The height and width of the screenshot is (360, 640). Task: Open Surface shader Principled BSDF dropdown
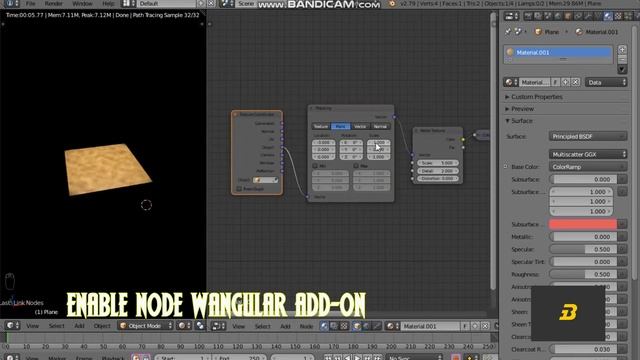point(588,136)
